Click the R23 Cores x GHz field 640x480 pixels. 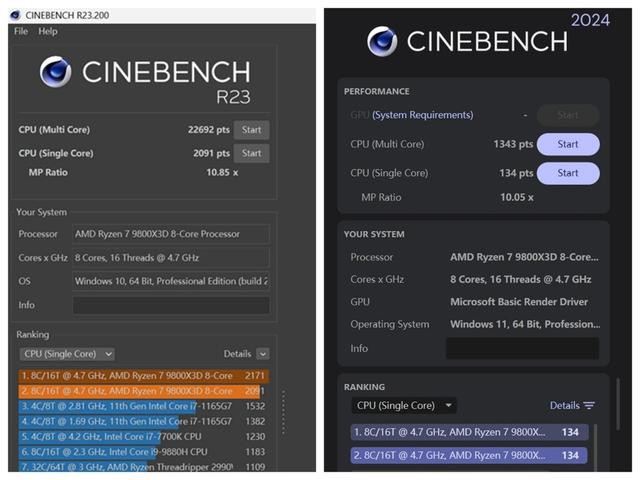171,258
